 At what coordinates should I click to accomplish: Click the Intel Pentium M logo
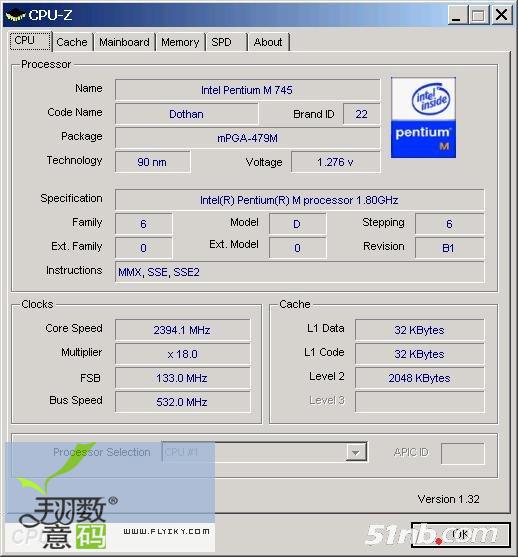(423, 118)
